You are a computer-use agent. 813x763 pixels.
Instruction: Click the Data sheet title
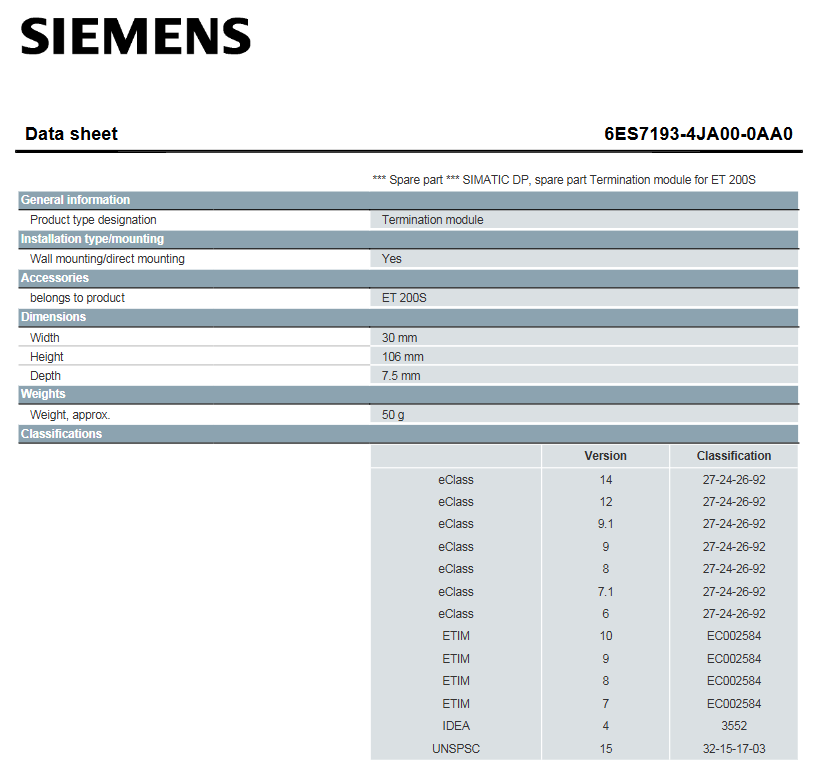coord(71,134)
